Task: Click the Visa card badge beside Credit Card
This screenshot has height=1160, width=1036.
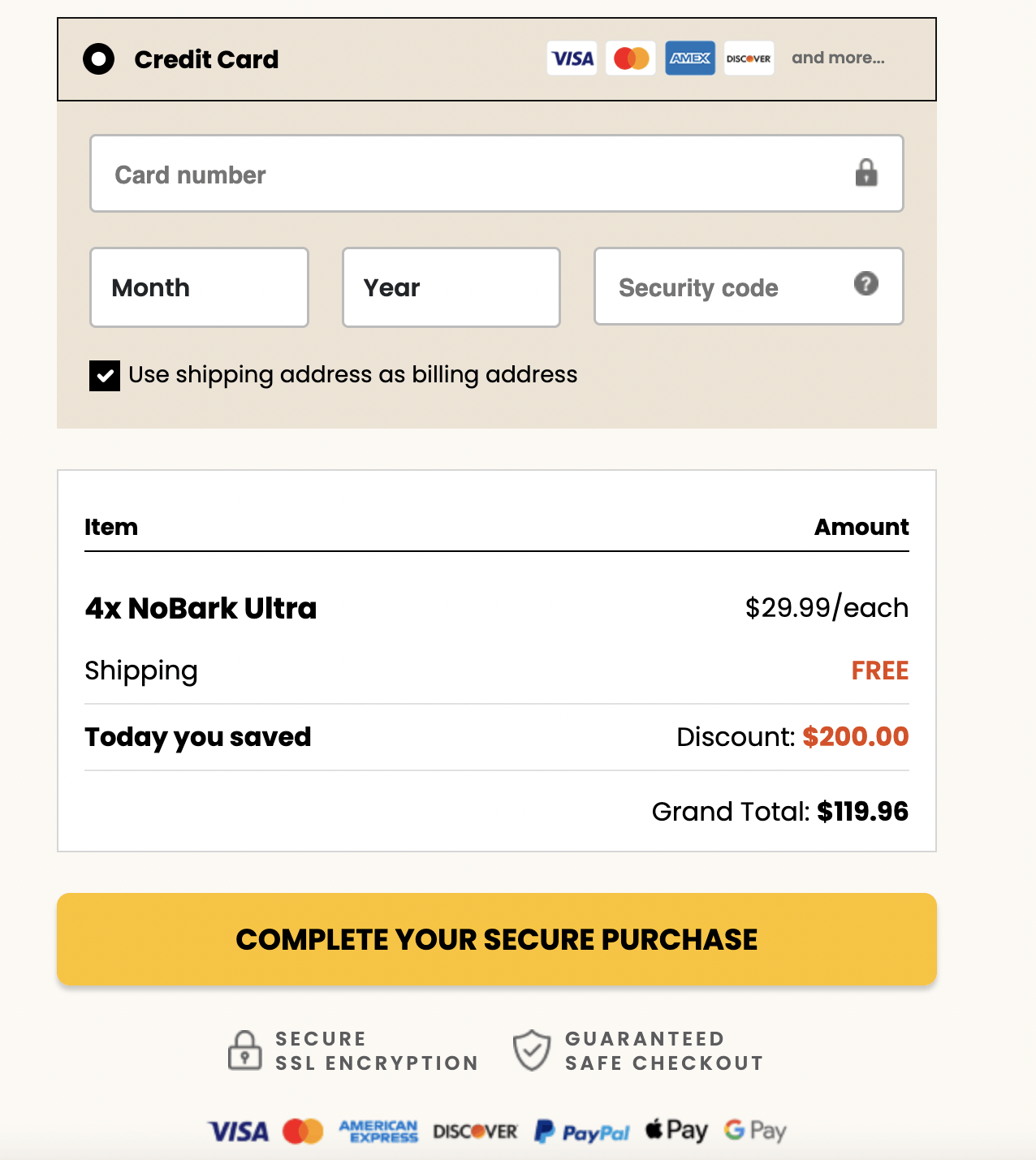Action: [572, 58]
